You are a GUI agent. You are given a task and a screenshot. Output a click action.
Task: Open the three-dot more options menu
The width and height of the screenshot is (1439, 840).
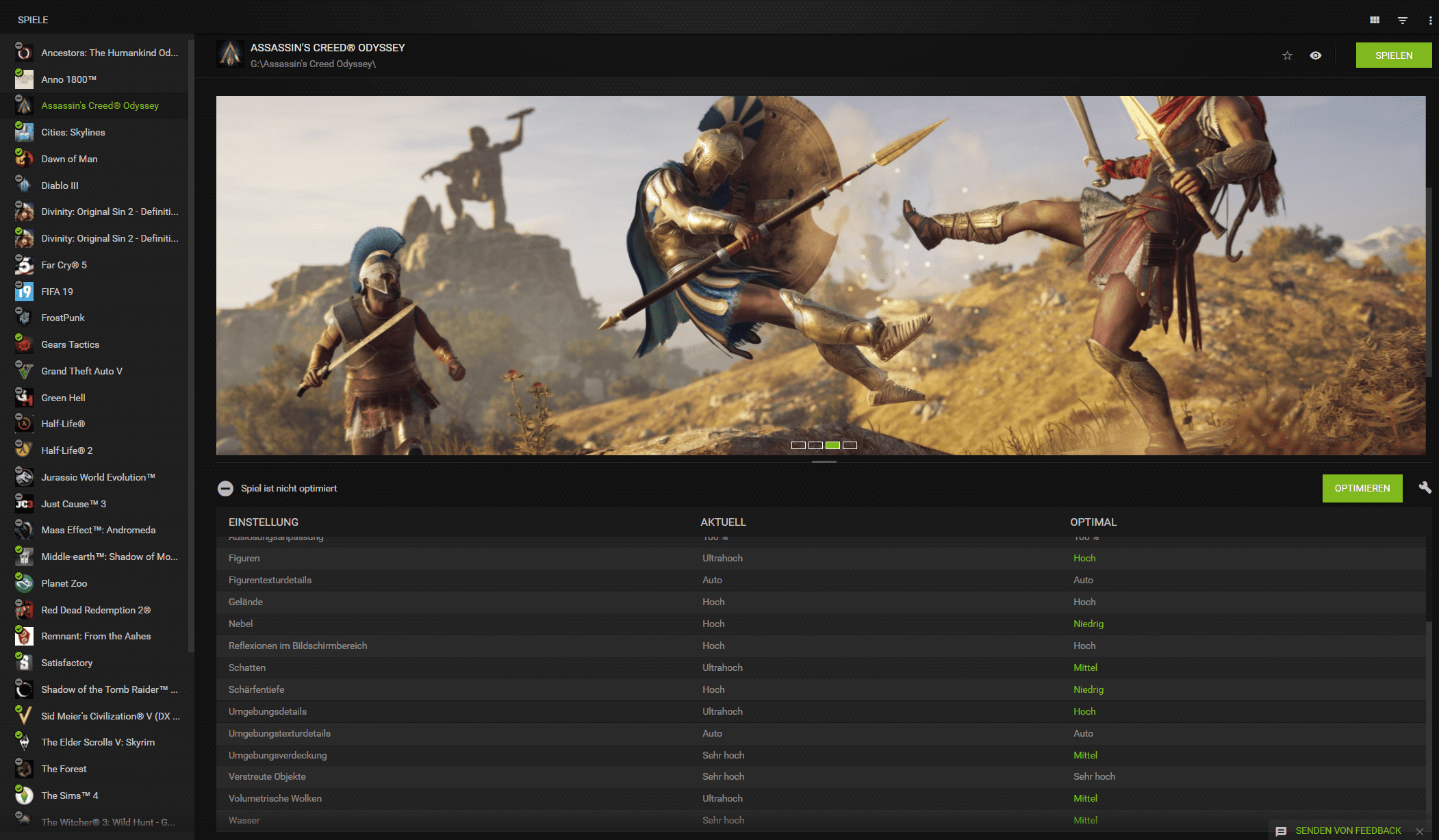tap(1430, 20)
